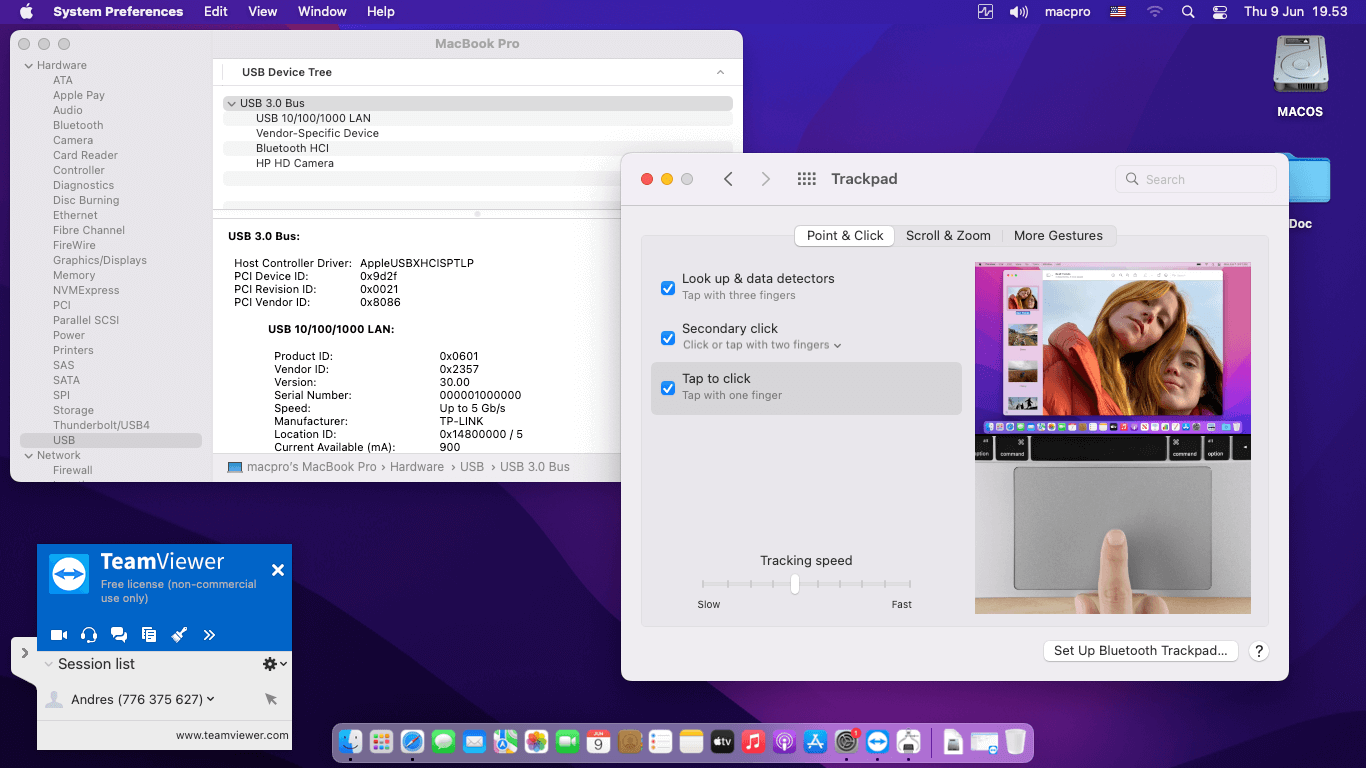The height and width of the screenshot is (768, 1366).
Task: Go back in System Preferences
Action: pyautogui.click(x=728, y=179)
